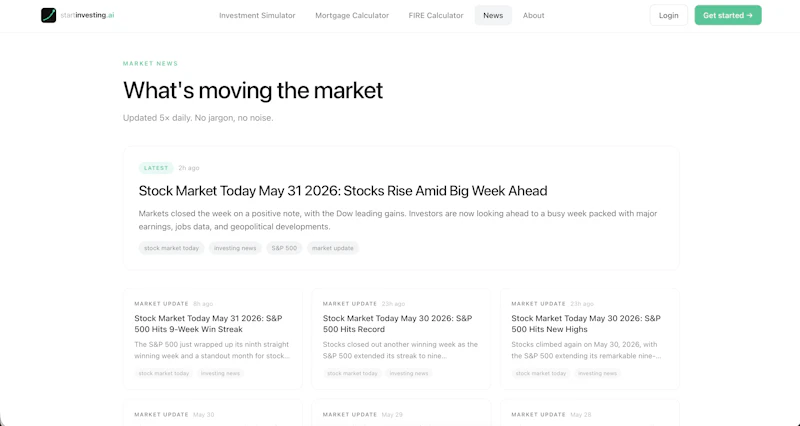The height and width of the screenshot is (426, 800).
Task: Click snippet 'The S&P 500 just wrapped up its ninth straight'
Action: (212, 350)
